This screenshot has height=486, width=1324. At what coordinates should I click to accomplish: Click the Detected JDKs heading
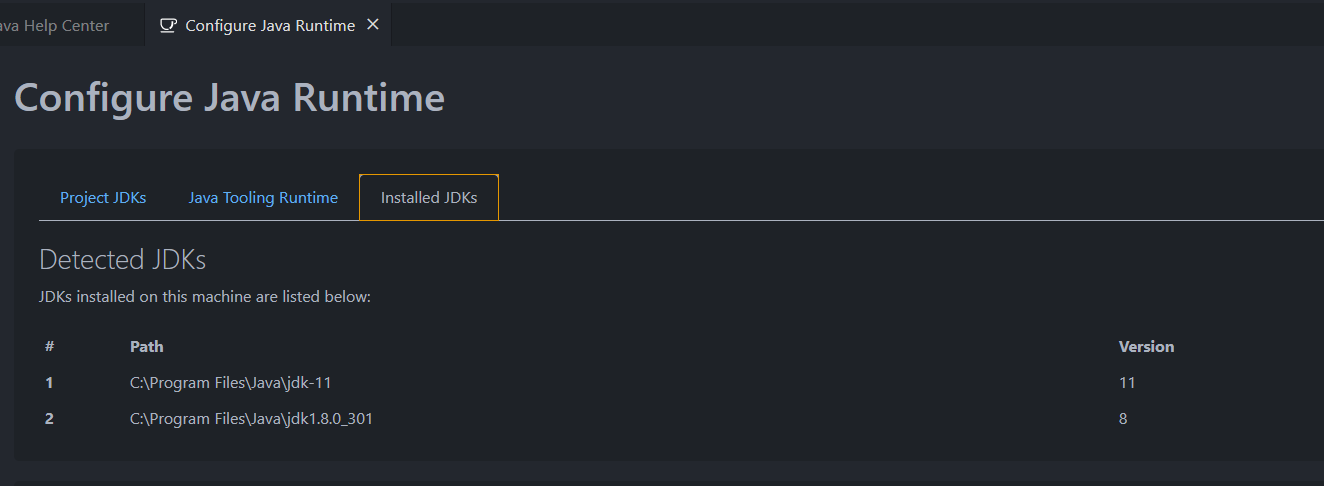point(122,260)
